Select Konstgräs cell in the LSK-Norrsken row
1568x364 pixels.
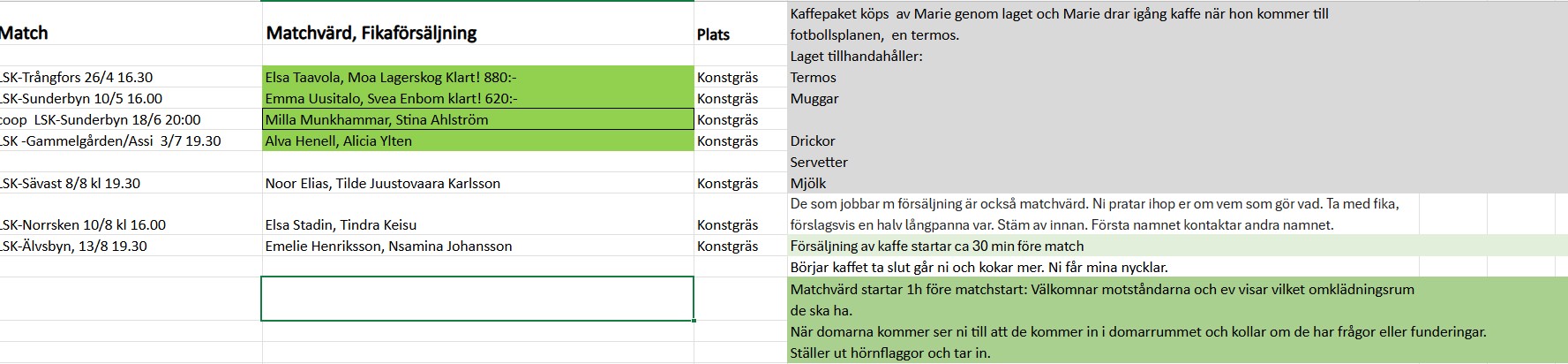click(727, 225)
